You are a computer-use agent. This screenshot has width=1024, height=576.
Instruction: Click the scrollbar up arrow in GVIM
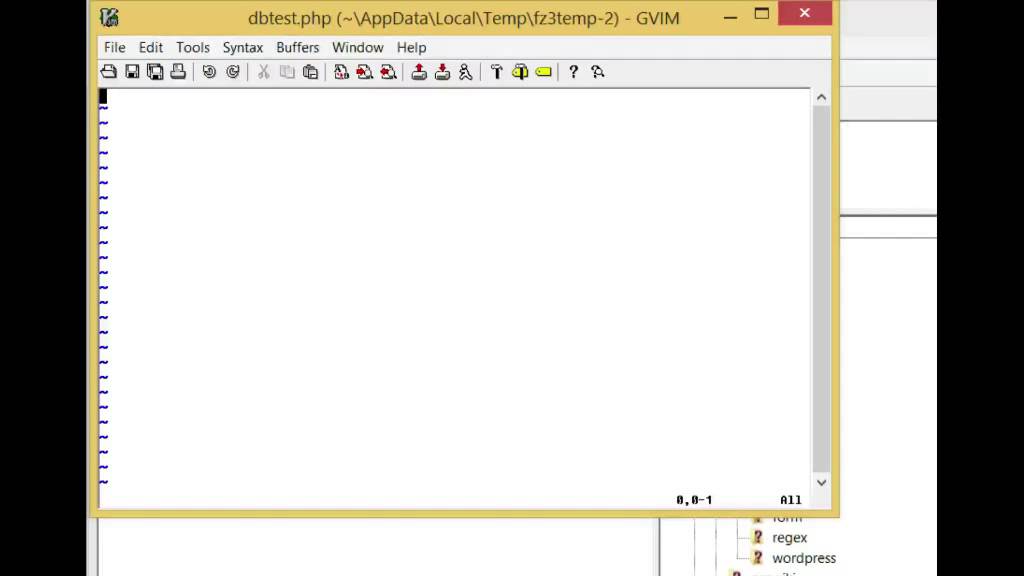(821, 97)
